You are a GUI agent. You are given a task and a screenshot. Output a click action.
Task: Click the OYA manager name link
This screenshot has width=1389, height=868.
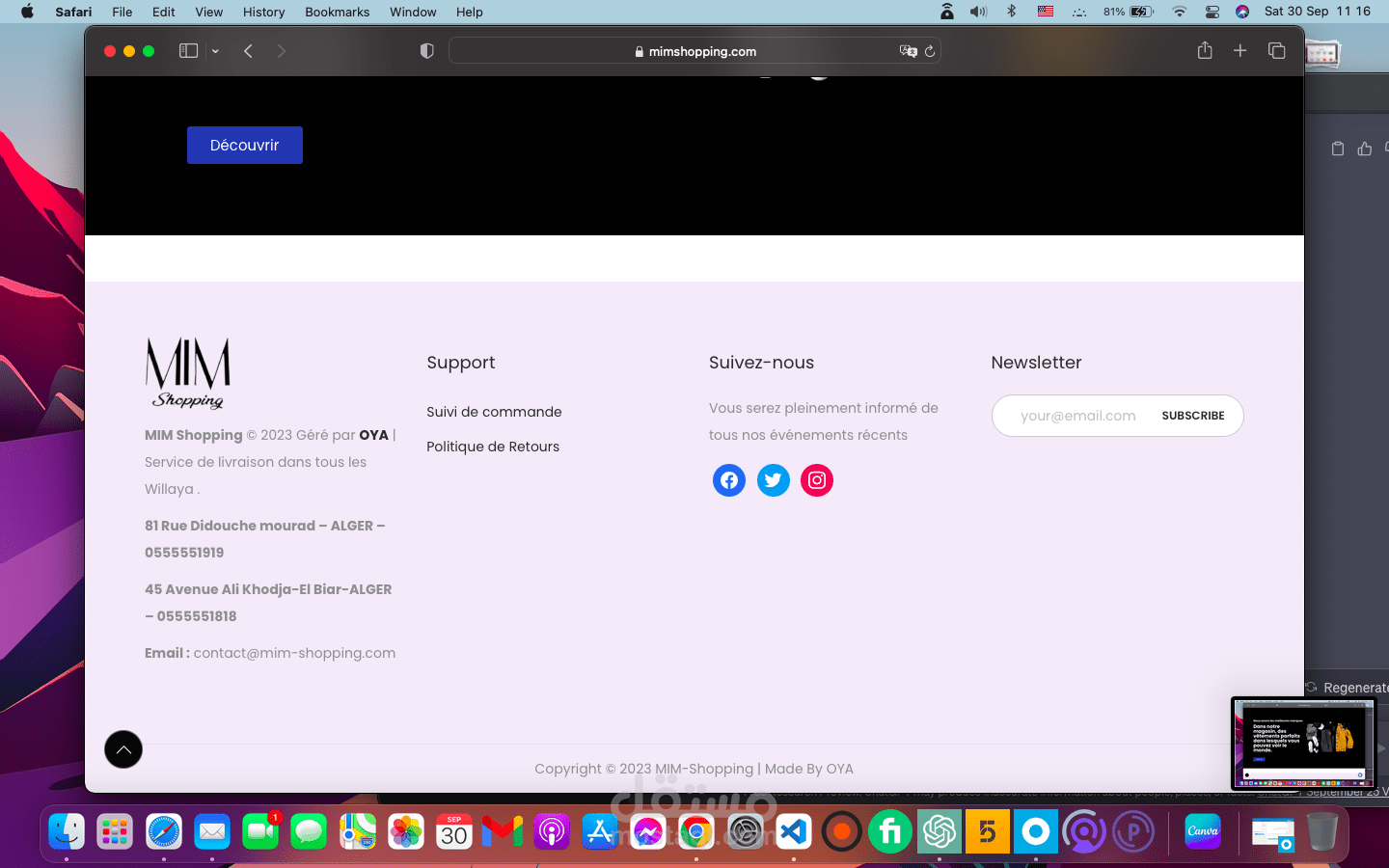[x=374, y=435]
